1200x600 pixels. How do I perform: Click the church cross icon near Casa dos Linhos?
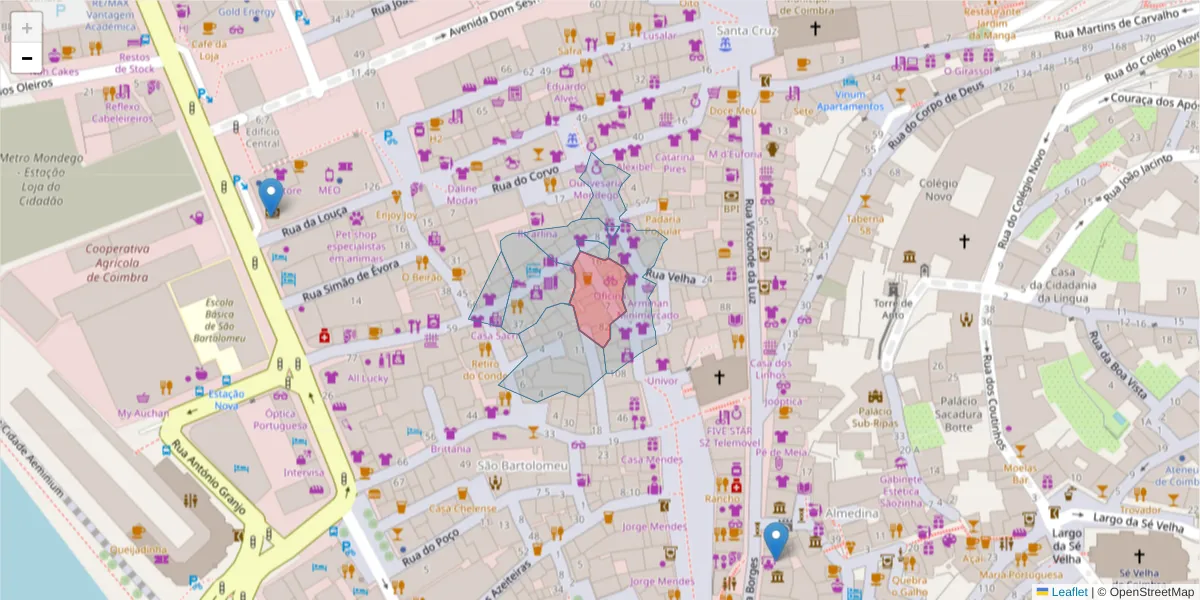[719, 376]
